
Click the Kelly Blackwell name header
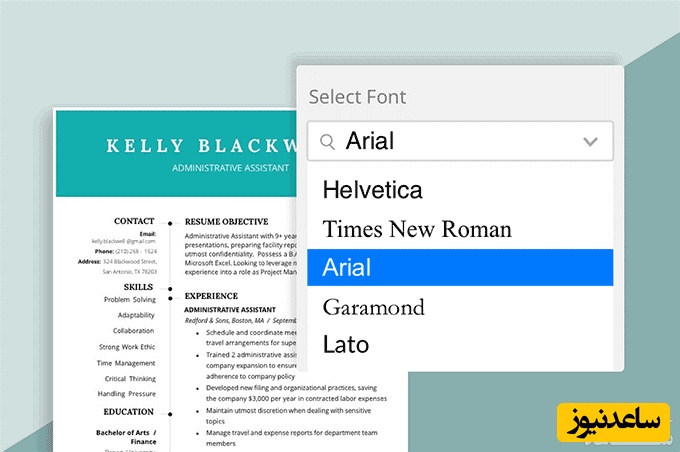(200, 146)
